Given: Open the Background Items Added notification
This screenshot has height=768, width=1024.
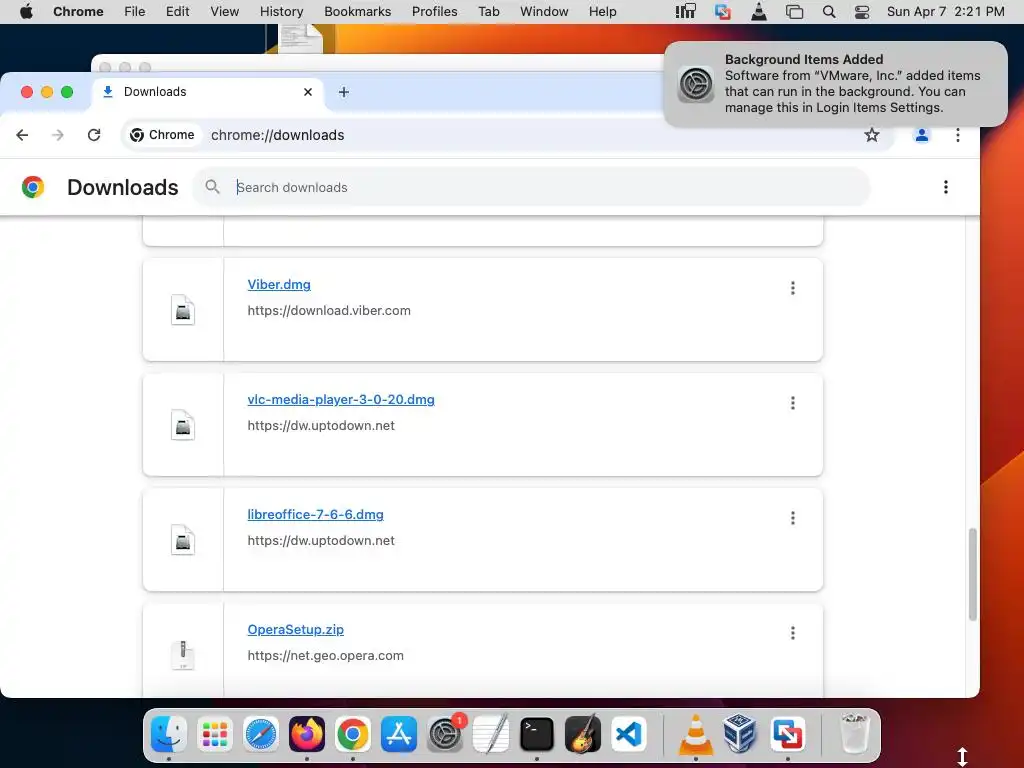Looking at the screenshot, I should [835, 84].
